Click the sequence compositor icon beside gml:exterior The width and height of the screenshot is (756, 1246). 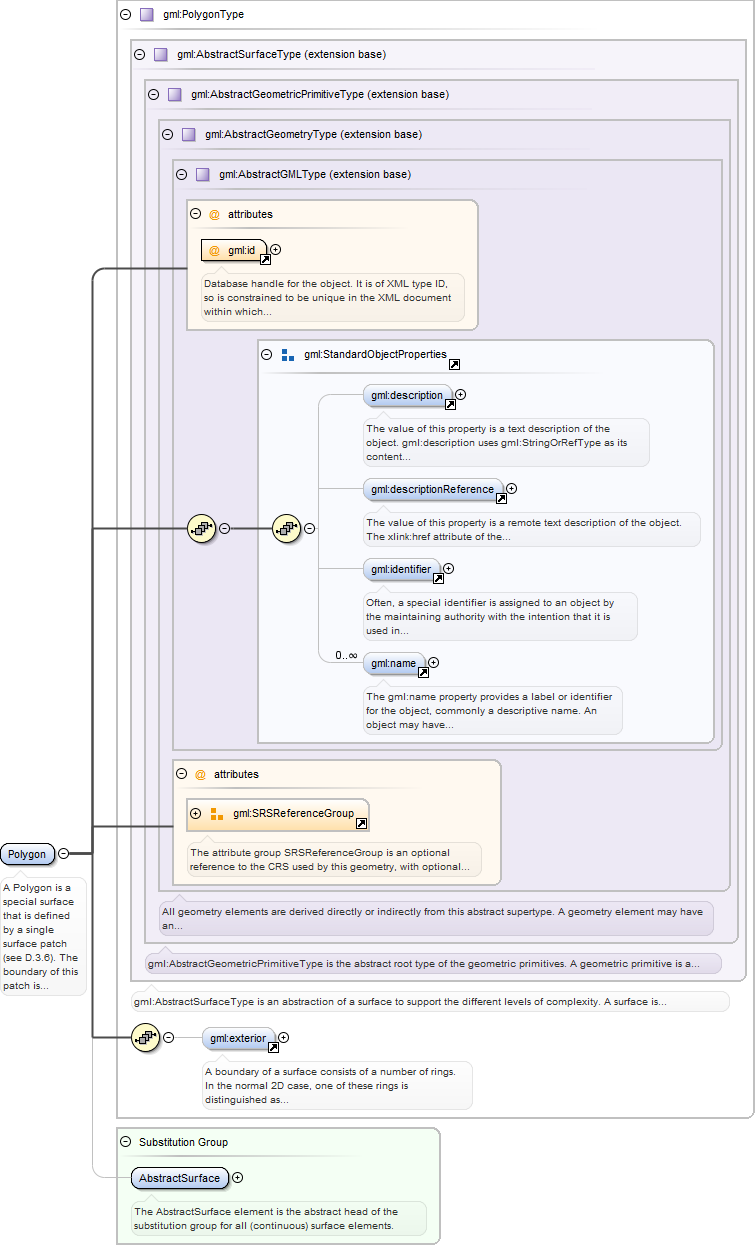coord(146,1038)
